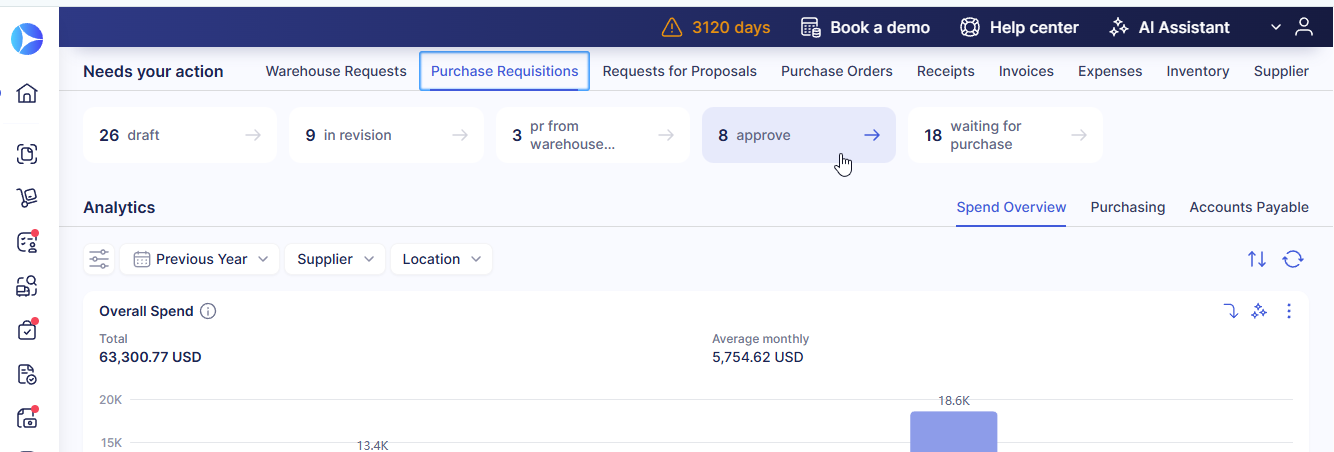
Task: Click Book a demo button
Action: (x=866, y=27)
